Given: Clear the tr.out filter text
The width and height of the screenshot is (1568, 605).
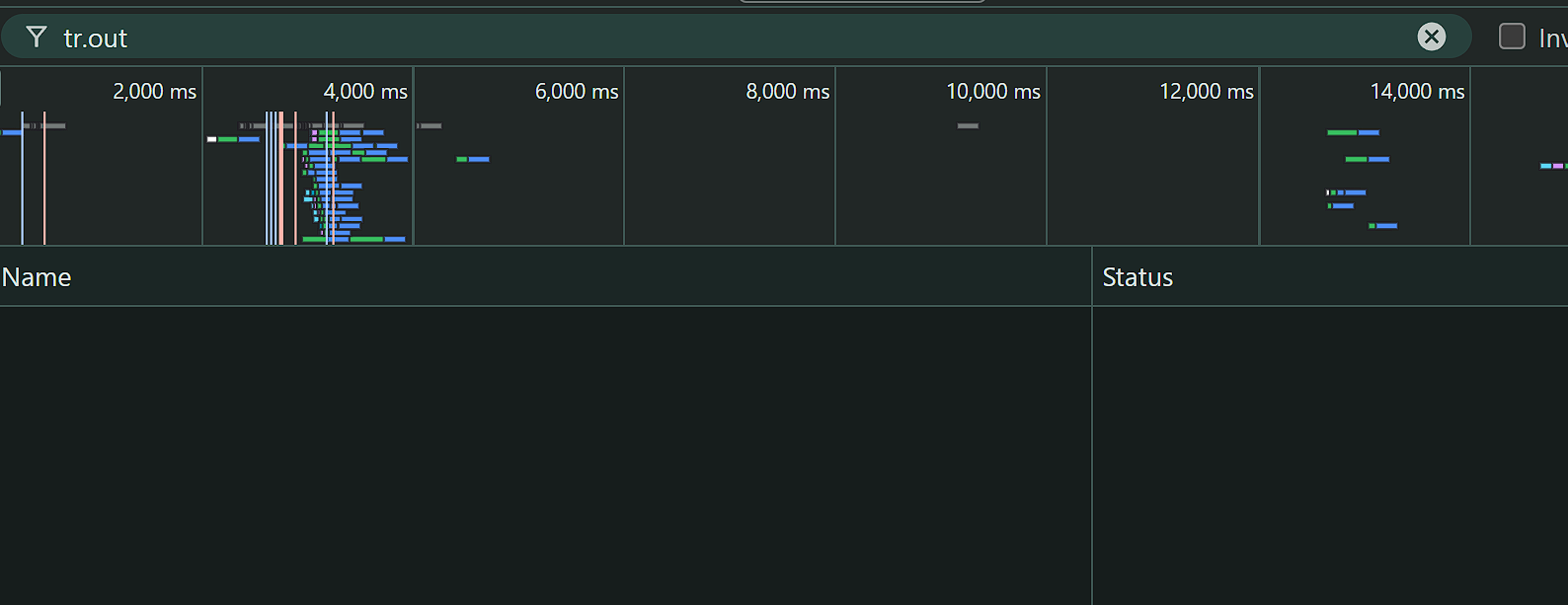Looking at the screenshot, I should point(1431,38).
